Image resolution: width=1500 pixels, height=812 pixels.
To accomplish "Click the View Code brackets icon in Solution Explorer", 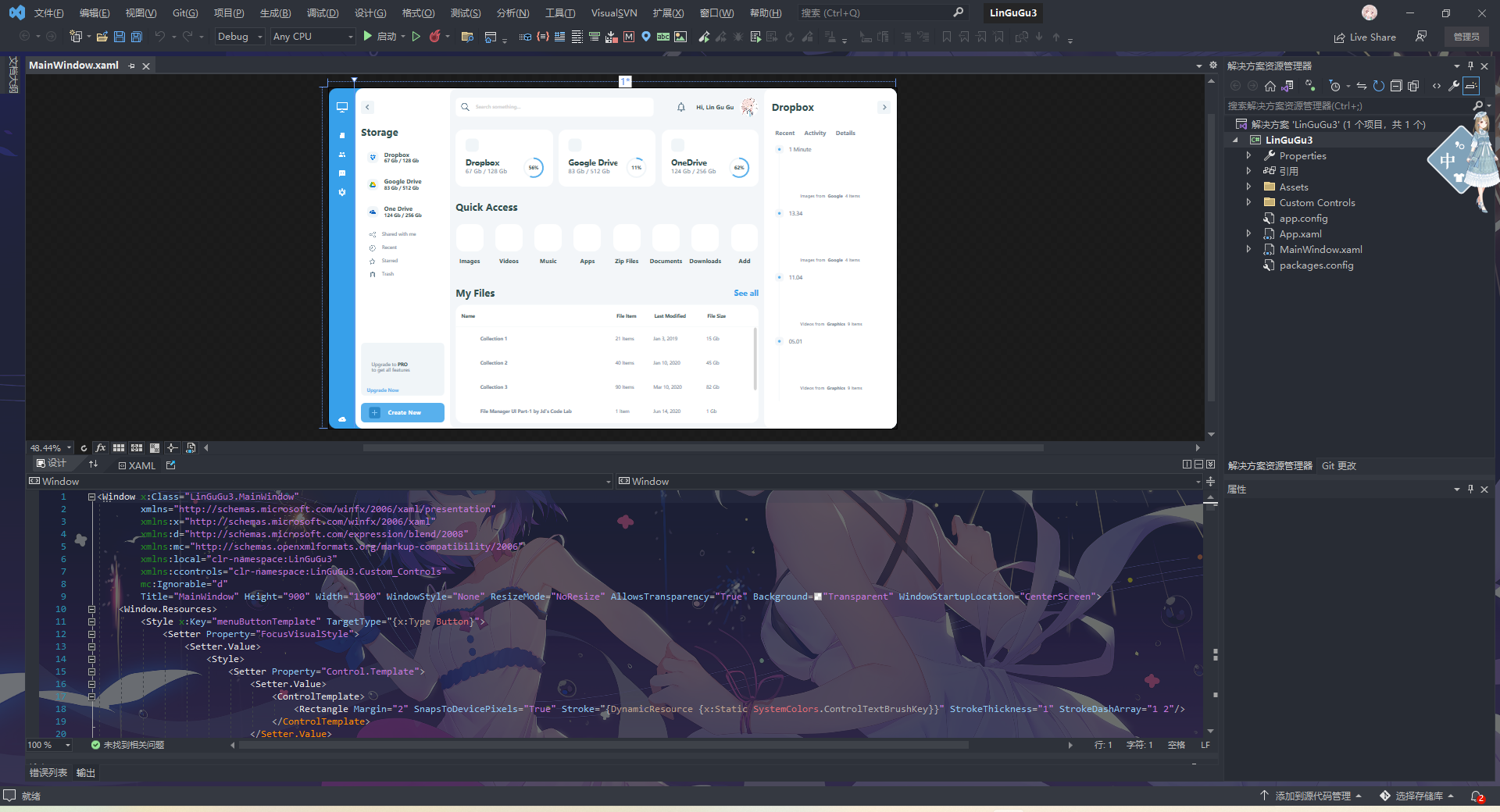I will click(x=1437, y=86).
